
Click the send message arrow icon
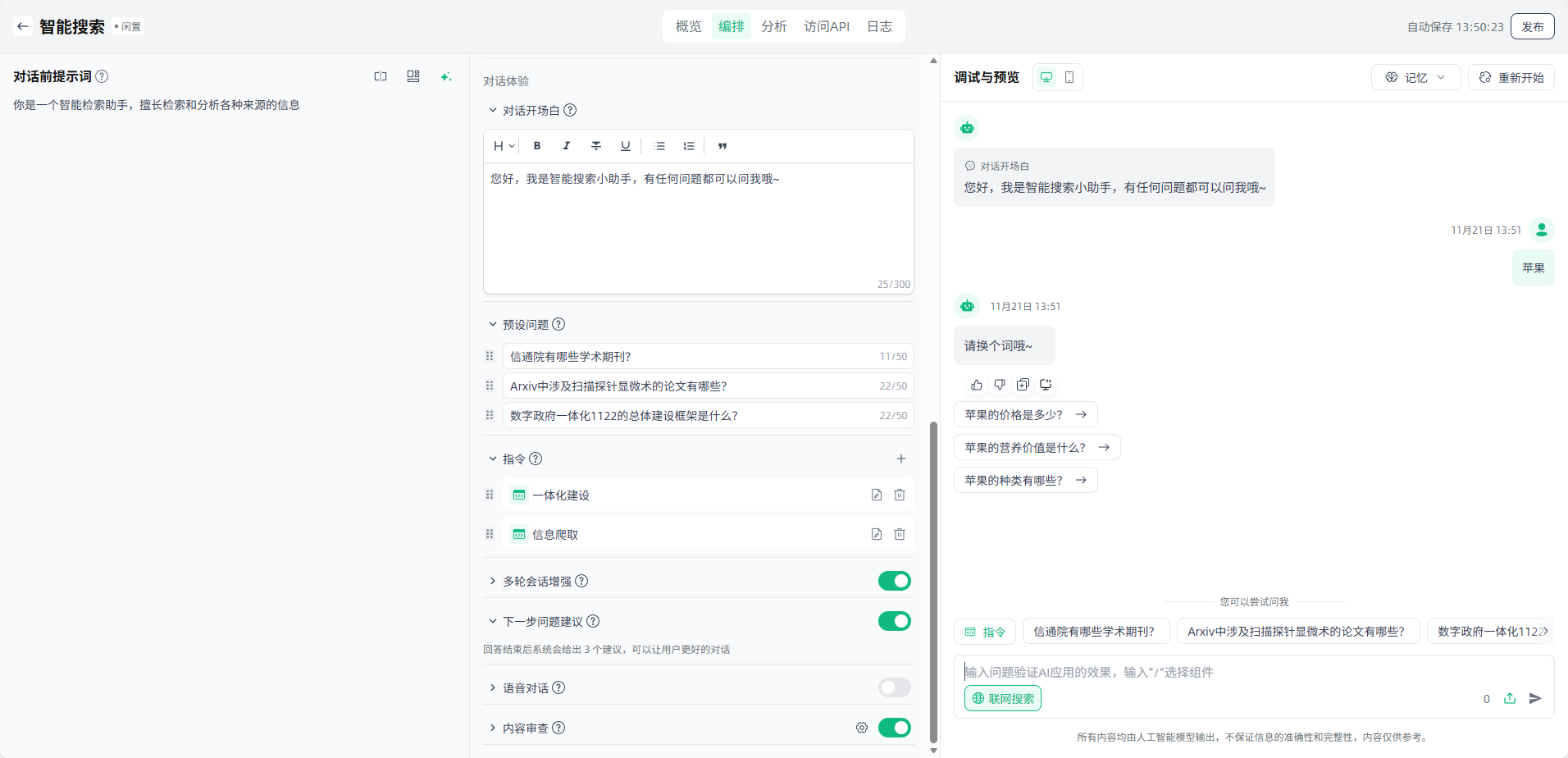point(1535,698)
